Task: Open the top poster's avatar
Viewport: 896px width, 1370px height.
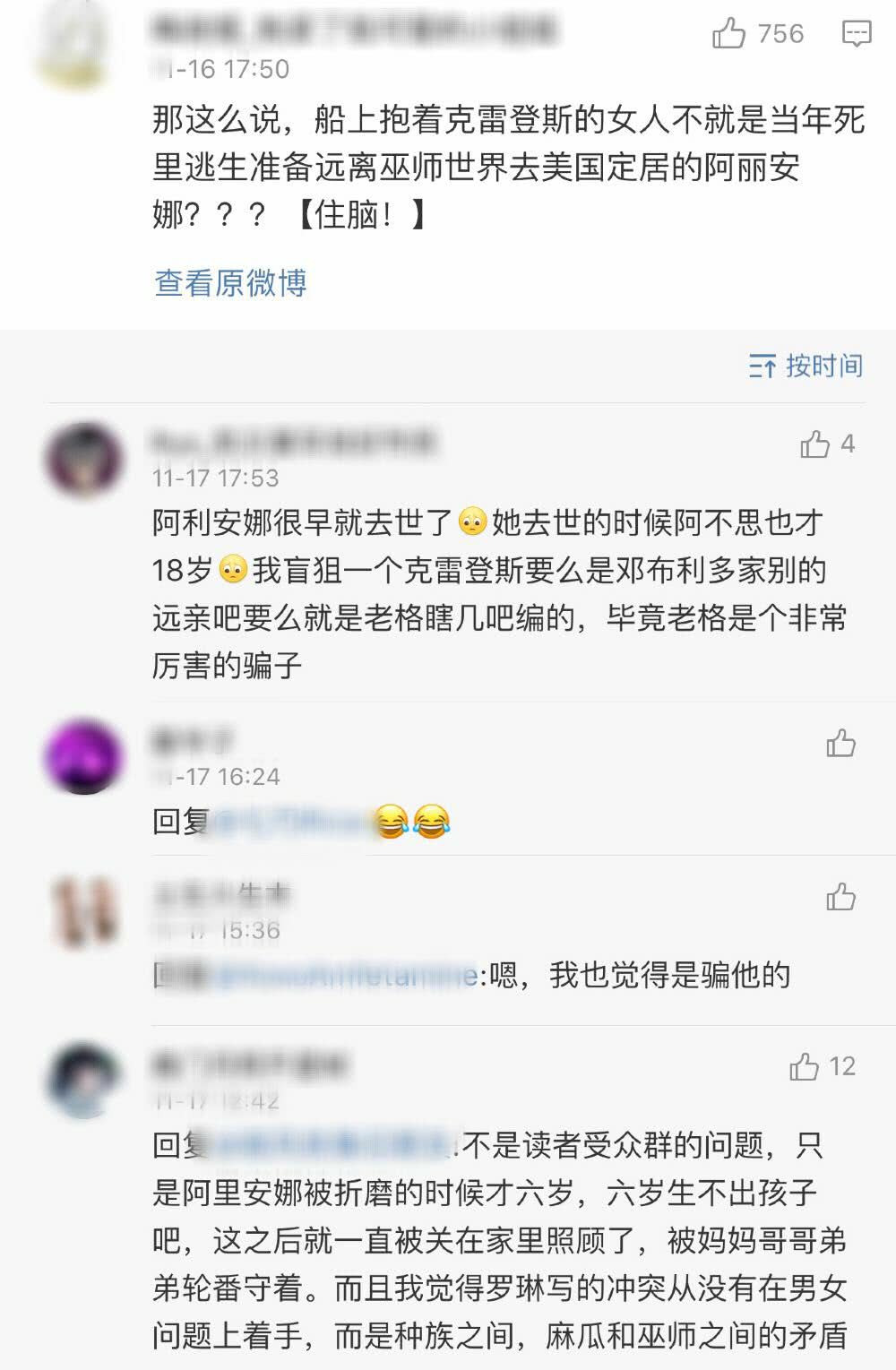Action: click(73, 45)
